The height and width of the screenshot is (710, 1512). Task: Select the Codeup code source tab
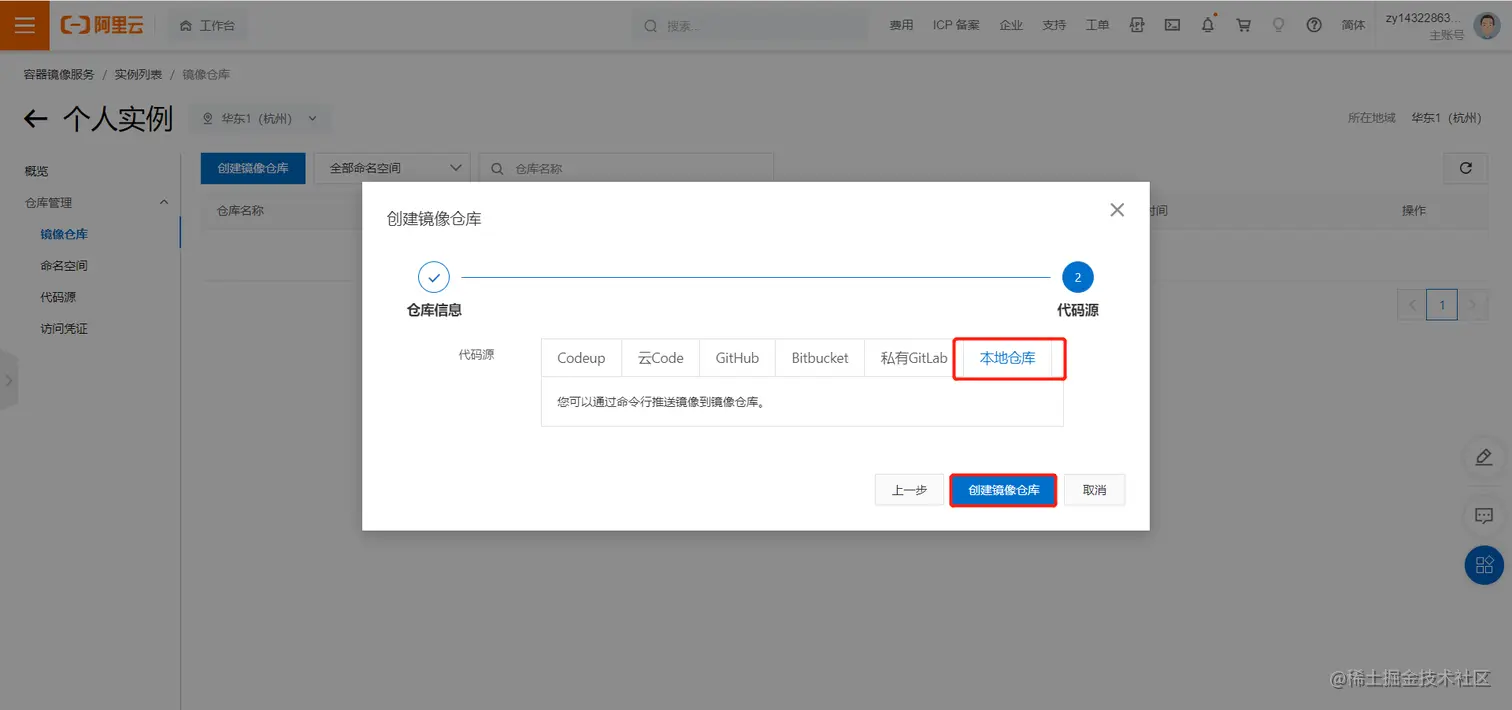[x=581, y=358]
